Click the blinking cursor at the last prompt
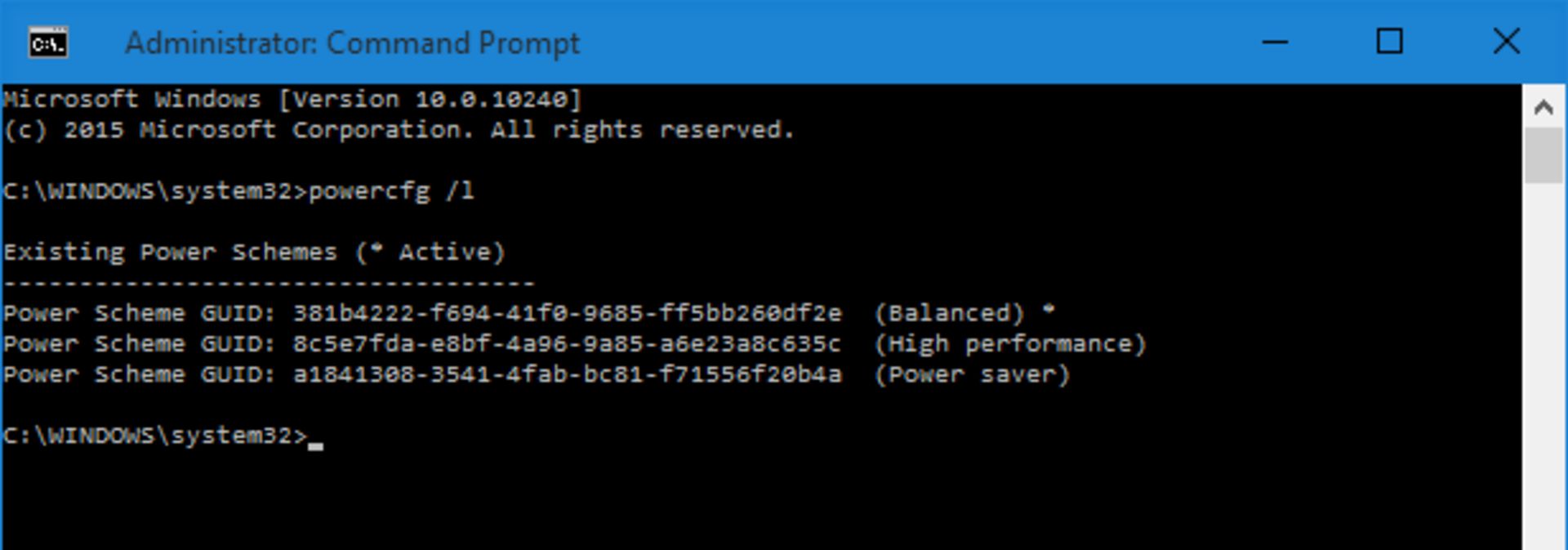1568x550 pixels. point(315,444)
